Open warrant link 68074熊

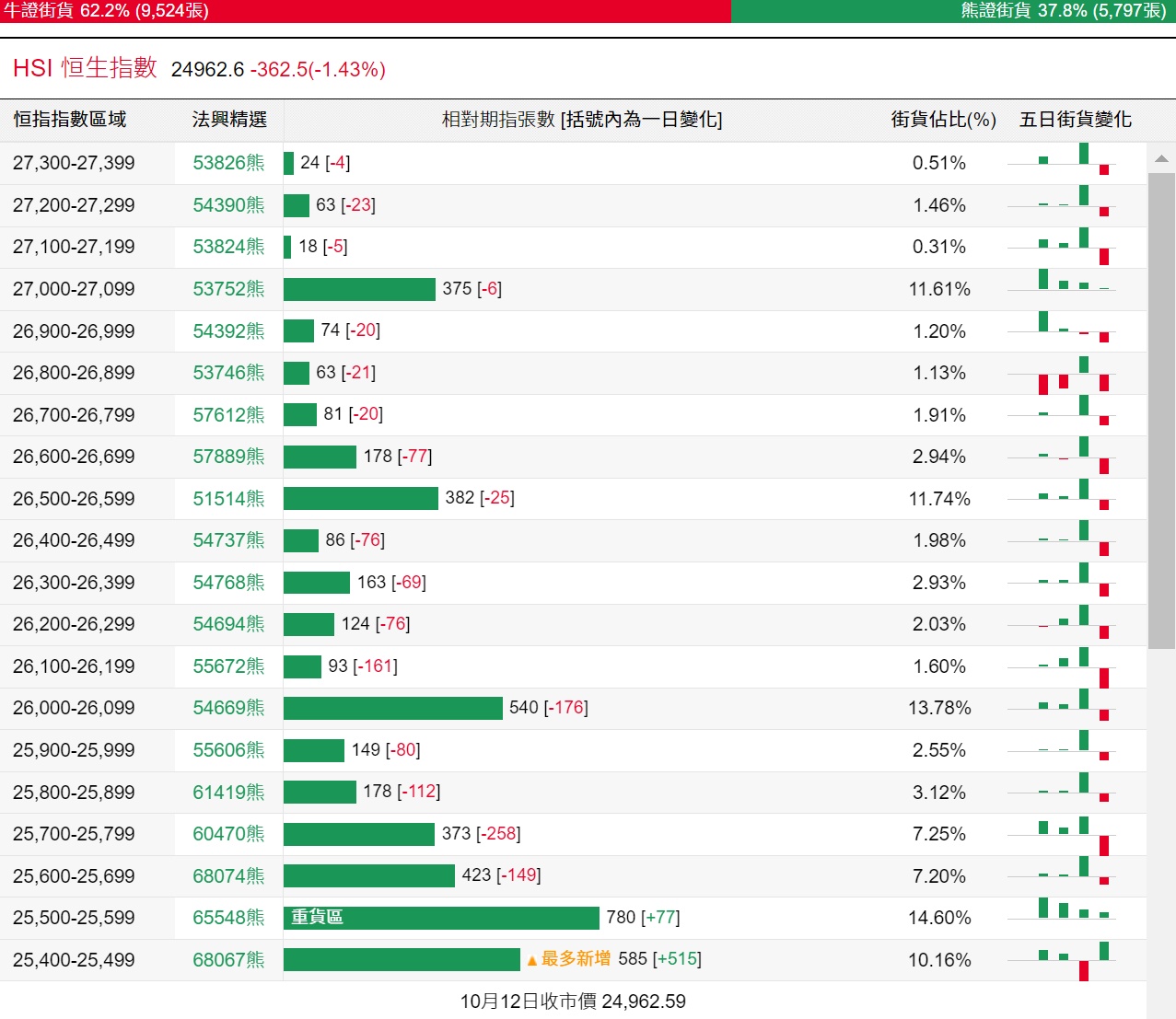pos(228,876)
